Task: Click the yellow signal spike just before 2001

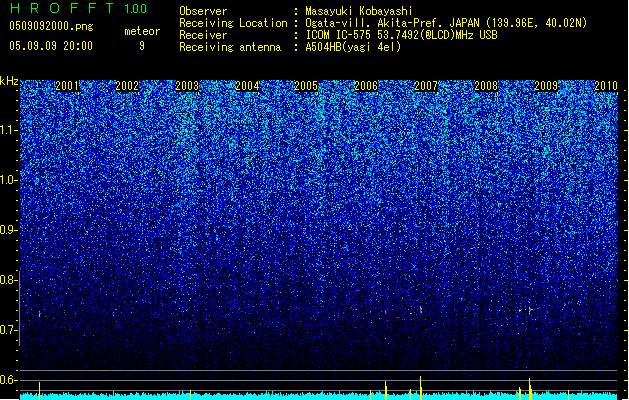Action: pyautogui.click(x=39, y=389)
